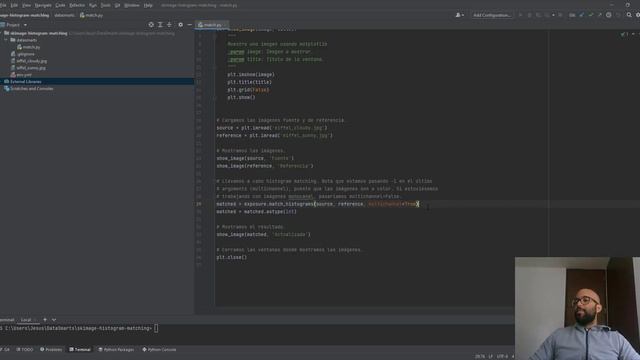Click the plt.close() code line

[231, 258]
